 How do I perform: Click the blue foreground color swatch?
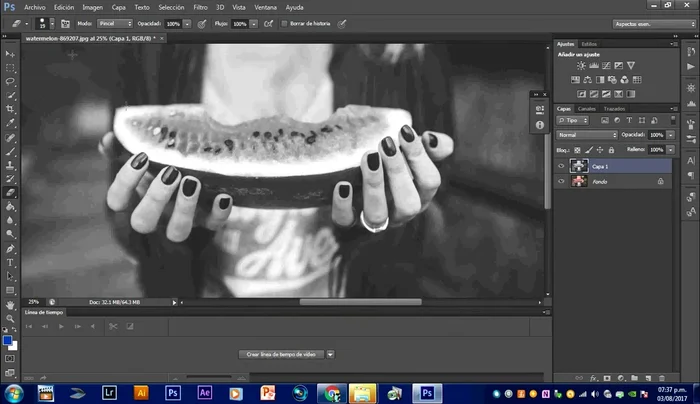7,339
